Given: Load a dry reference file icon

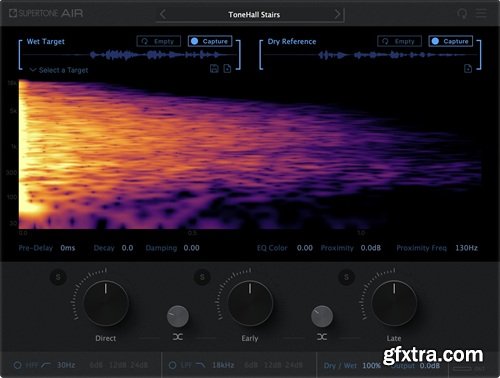Looking at the screenshot, I should pos(468,69).
